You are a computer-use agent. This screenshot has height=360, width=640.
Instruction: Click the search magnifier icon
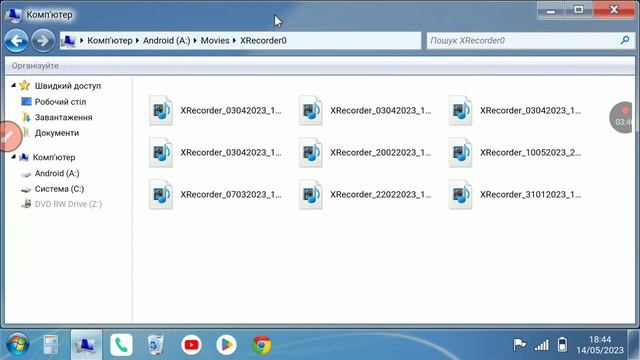[x=624, y=40]
